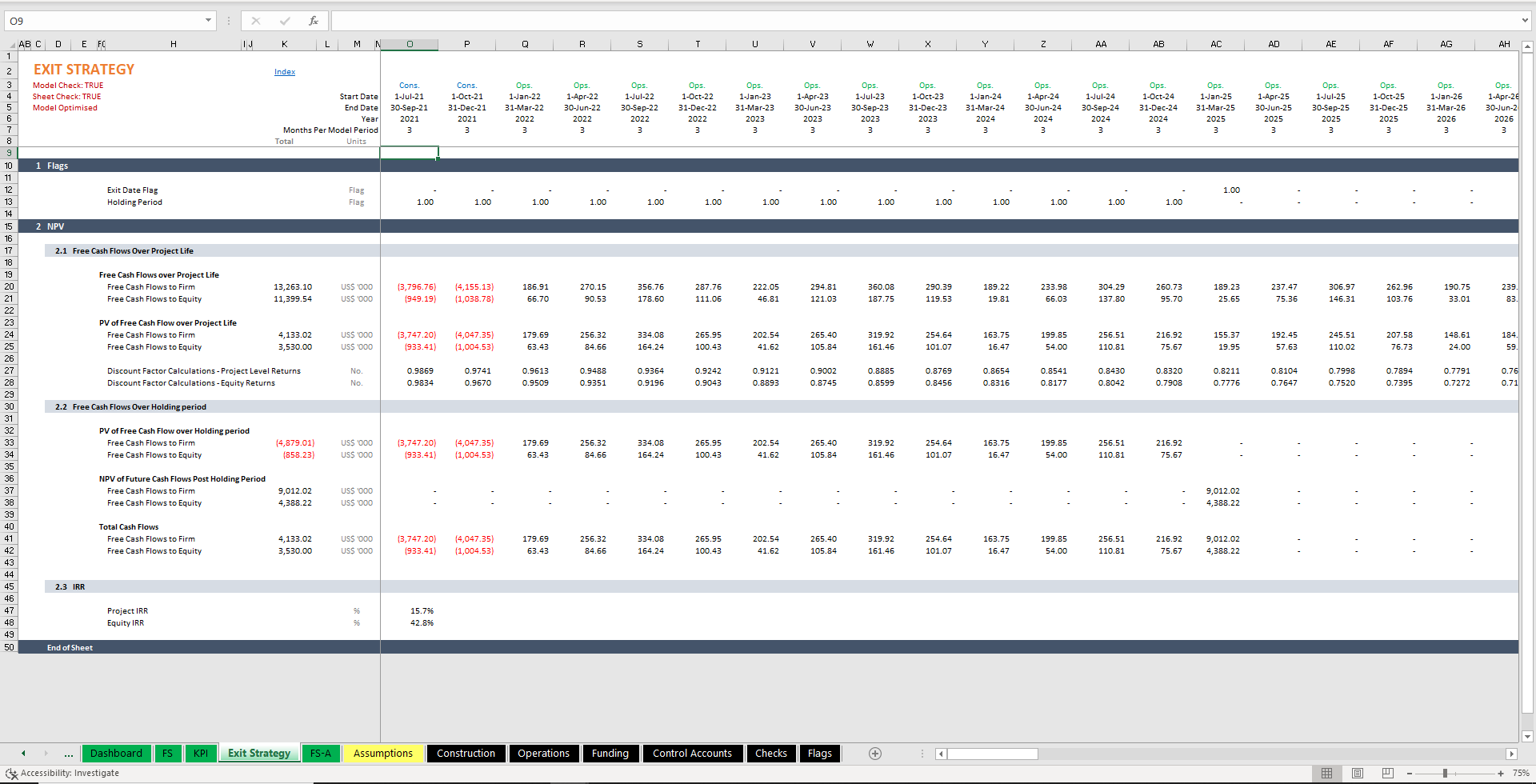Click the Enter checkmark icon in formula bar
Screen dimensions: 1536x784
click(285, 21)
